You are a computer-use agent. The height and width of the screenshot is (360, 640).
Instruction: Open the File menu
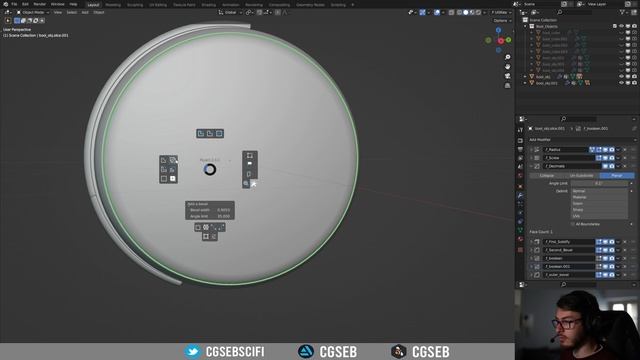coord(14,4)
